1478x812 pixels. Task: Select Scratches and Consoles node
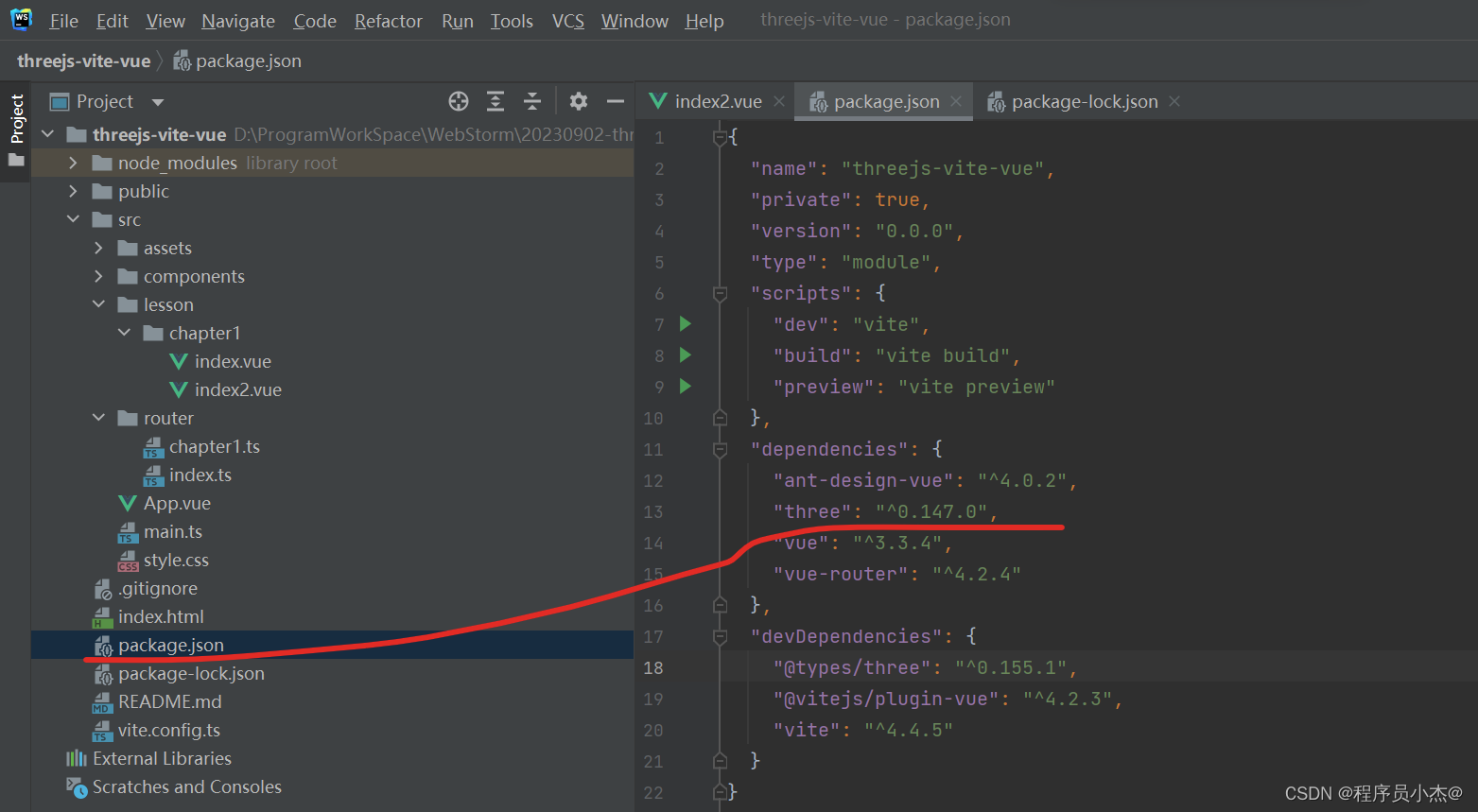tap(186, 786)
